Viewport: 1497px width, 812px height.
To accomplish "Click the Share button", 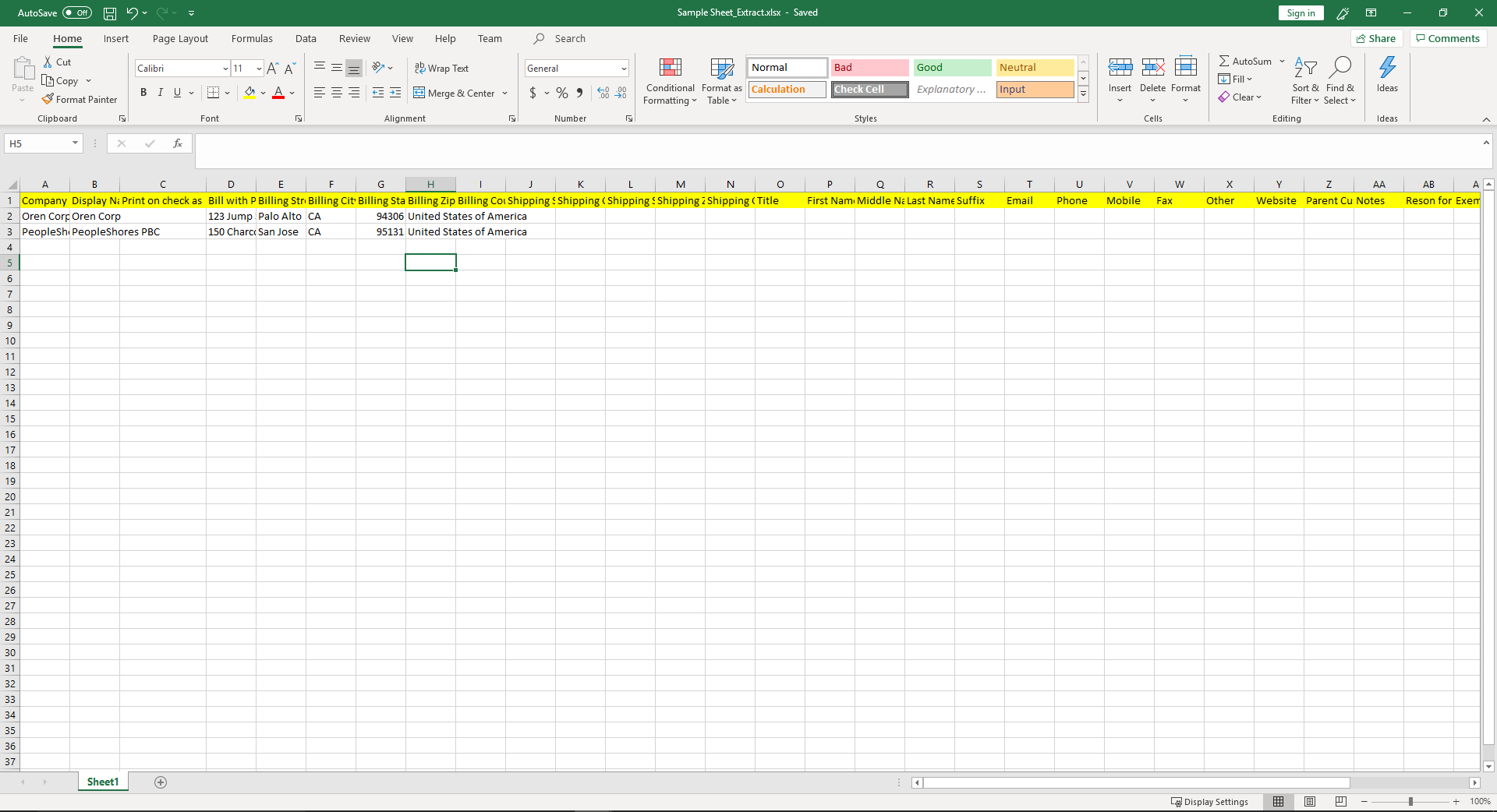I will coord(1376,38).
